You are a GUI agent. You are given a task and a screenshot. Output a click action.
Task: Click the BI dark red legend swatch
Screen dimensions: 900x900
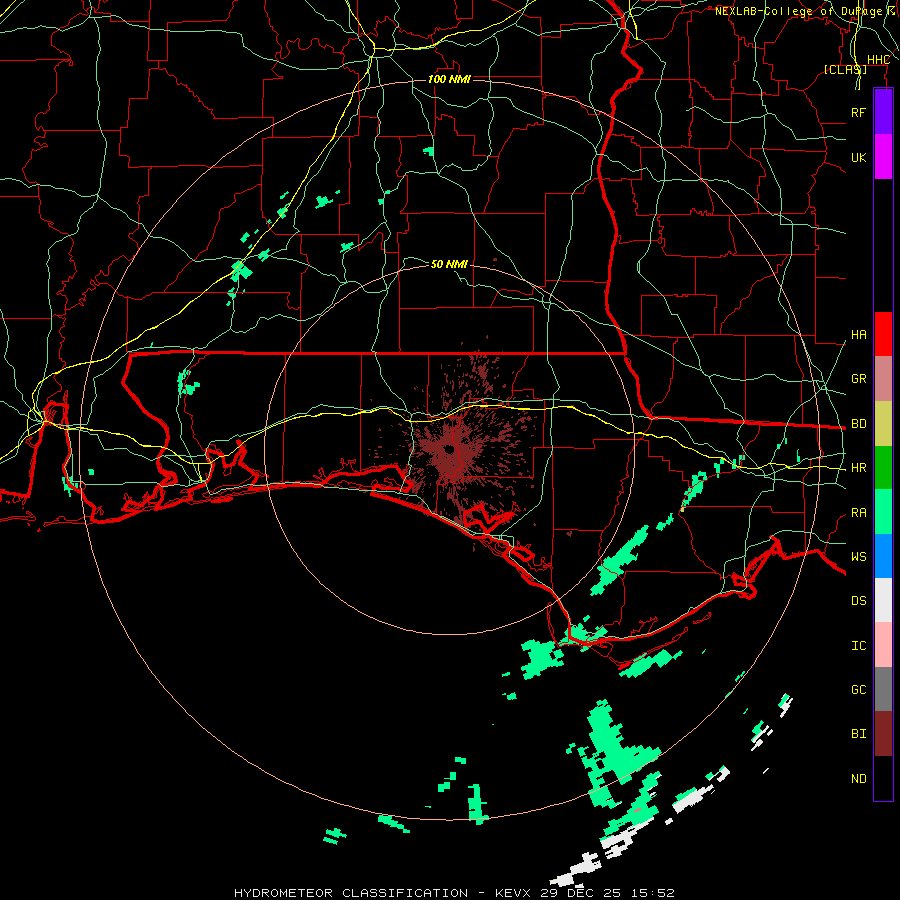[x=883, y=734]
